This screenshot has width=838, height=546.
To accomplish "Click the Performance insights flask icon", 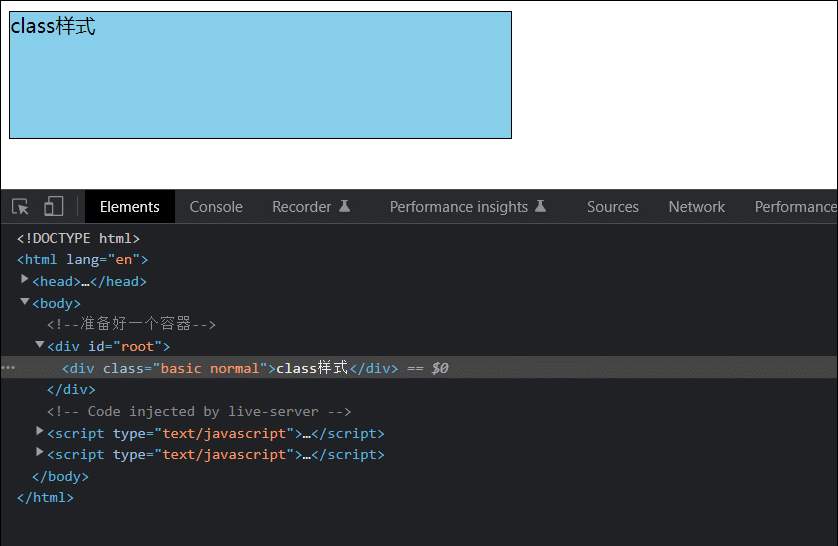I will click(x=540, y=206).
